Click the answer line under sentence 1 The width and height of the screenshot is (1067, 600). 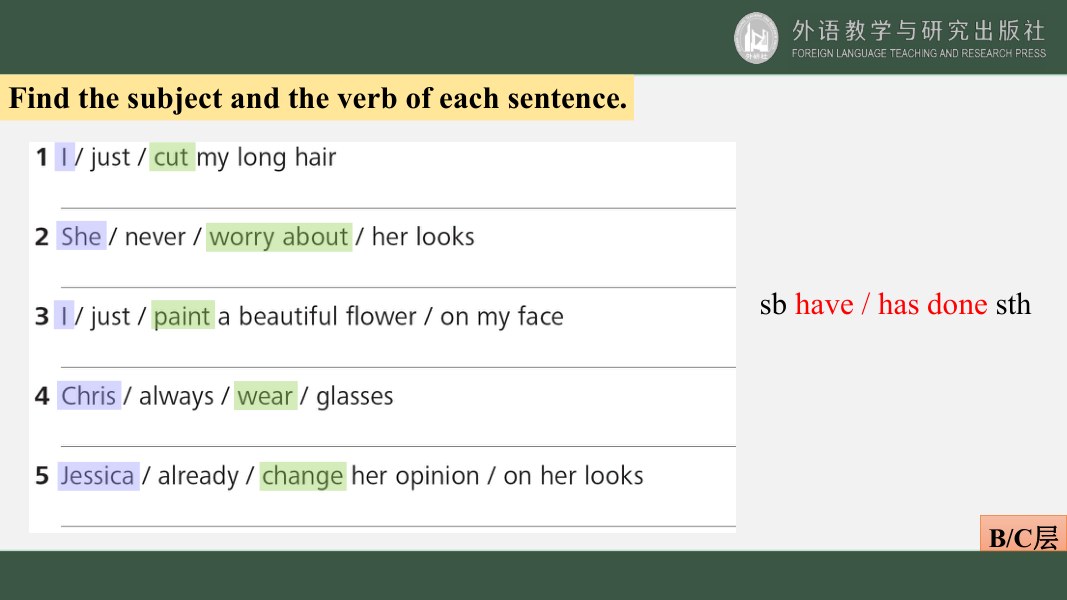tap(398, 208)
